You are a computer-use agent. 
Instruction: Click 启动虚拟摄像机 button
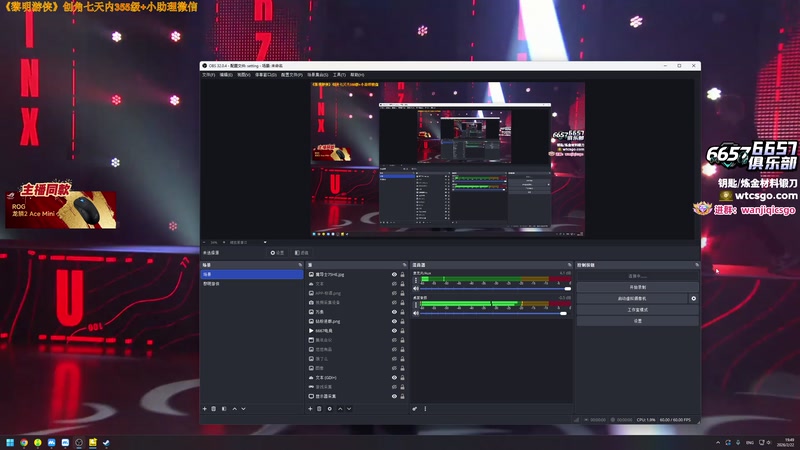point(632,298)
